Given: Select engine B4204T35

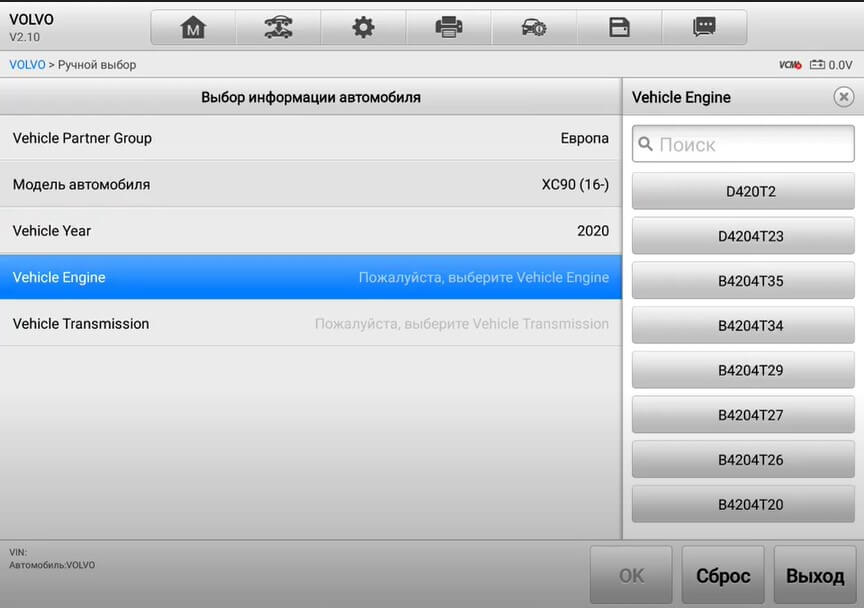Looking at the screenshot, I should (x=743, y=281).
